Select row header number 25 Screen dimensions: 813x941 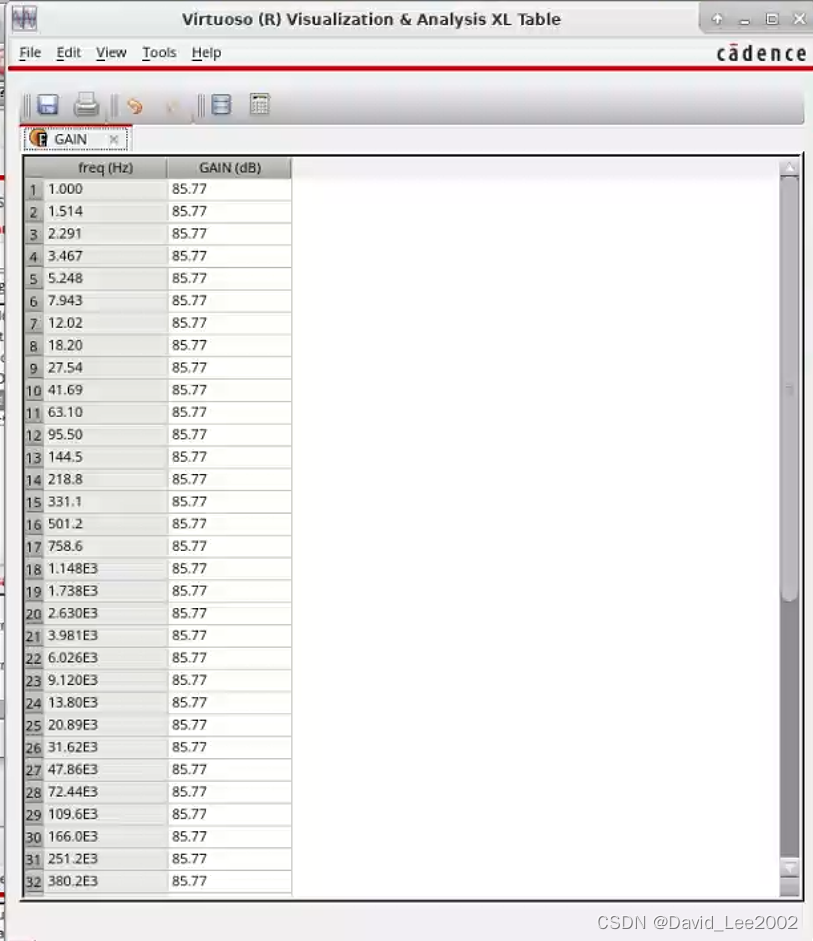[34, 726]
